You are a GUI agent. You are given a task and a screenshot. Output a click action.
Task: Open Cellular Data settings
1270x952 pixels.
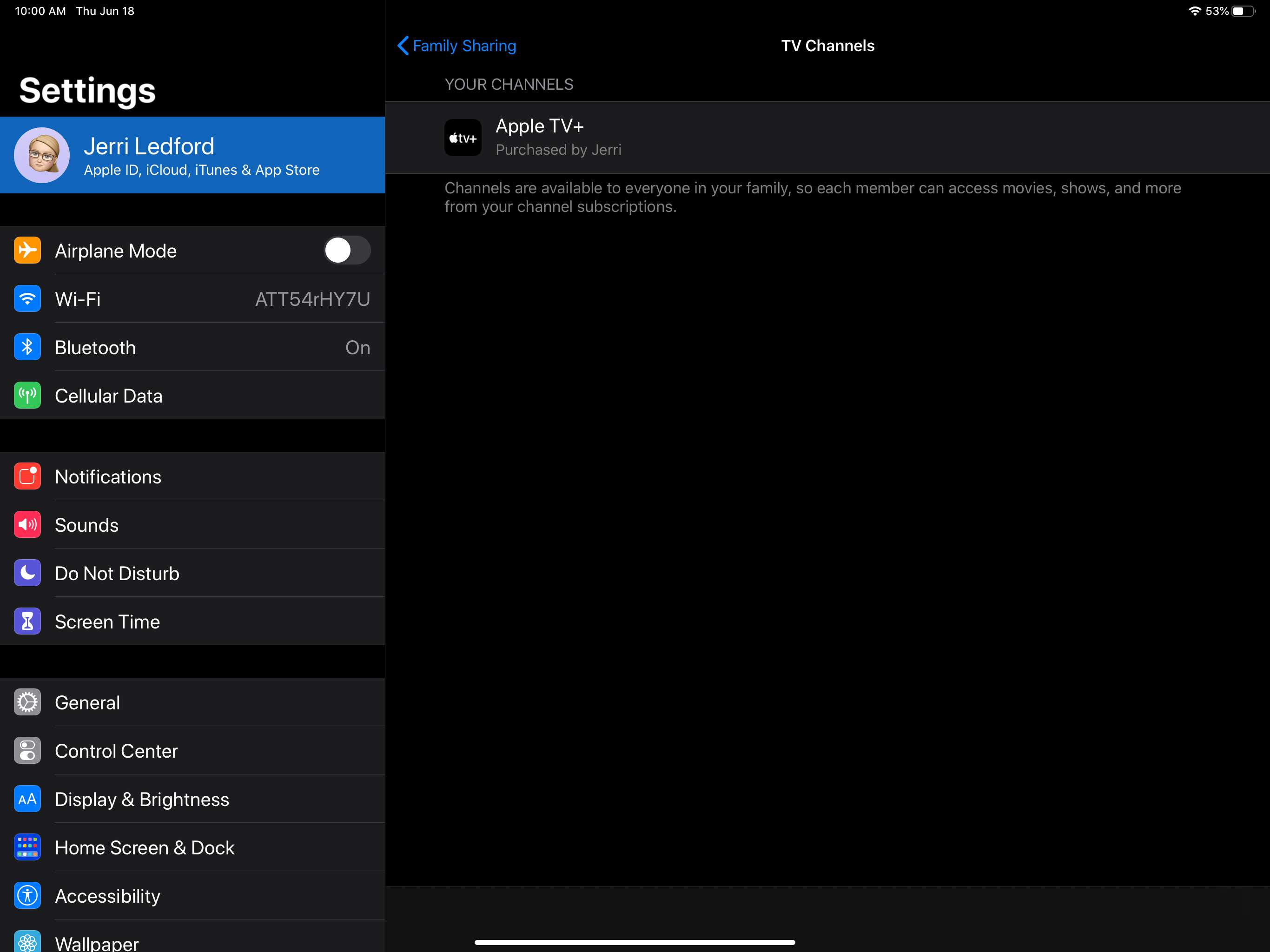[x=192, y=395]
